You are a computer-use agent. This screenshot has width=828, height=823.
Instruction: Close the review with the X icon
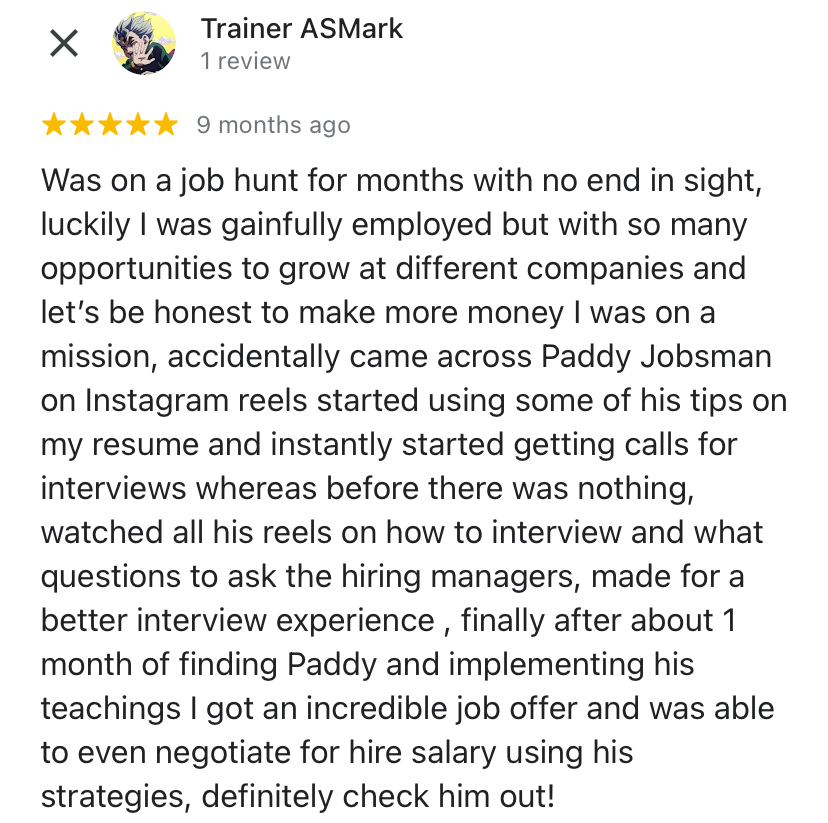(64, 44)
